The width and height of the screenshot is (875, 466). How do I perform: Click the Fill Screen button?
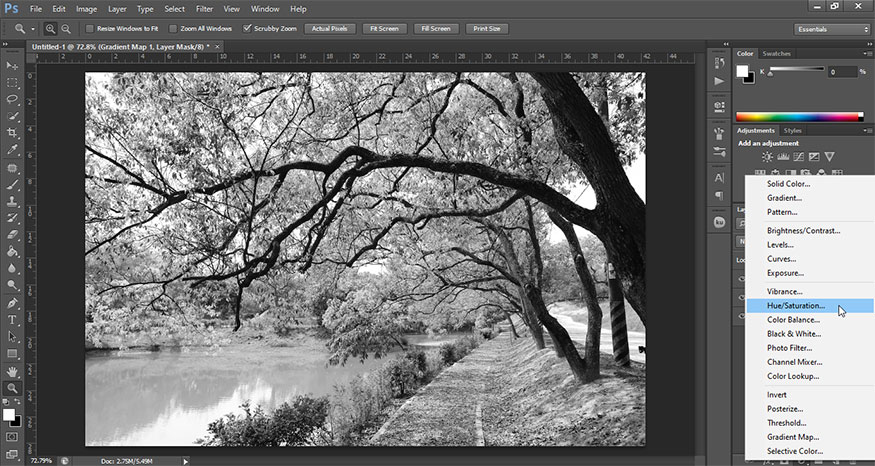[x=436, y=28]
